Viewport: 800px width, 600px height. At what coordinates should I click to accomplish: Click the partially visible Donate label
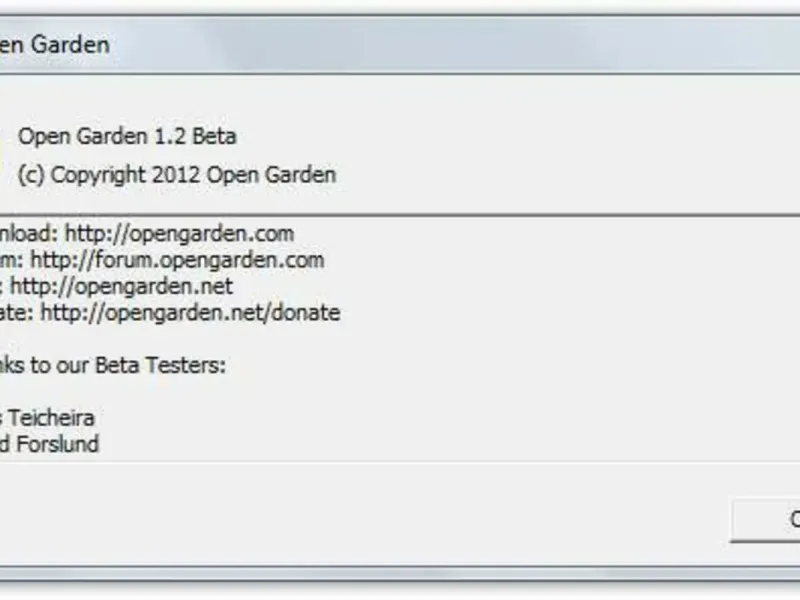[16, 313]
